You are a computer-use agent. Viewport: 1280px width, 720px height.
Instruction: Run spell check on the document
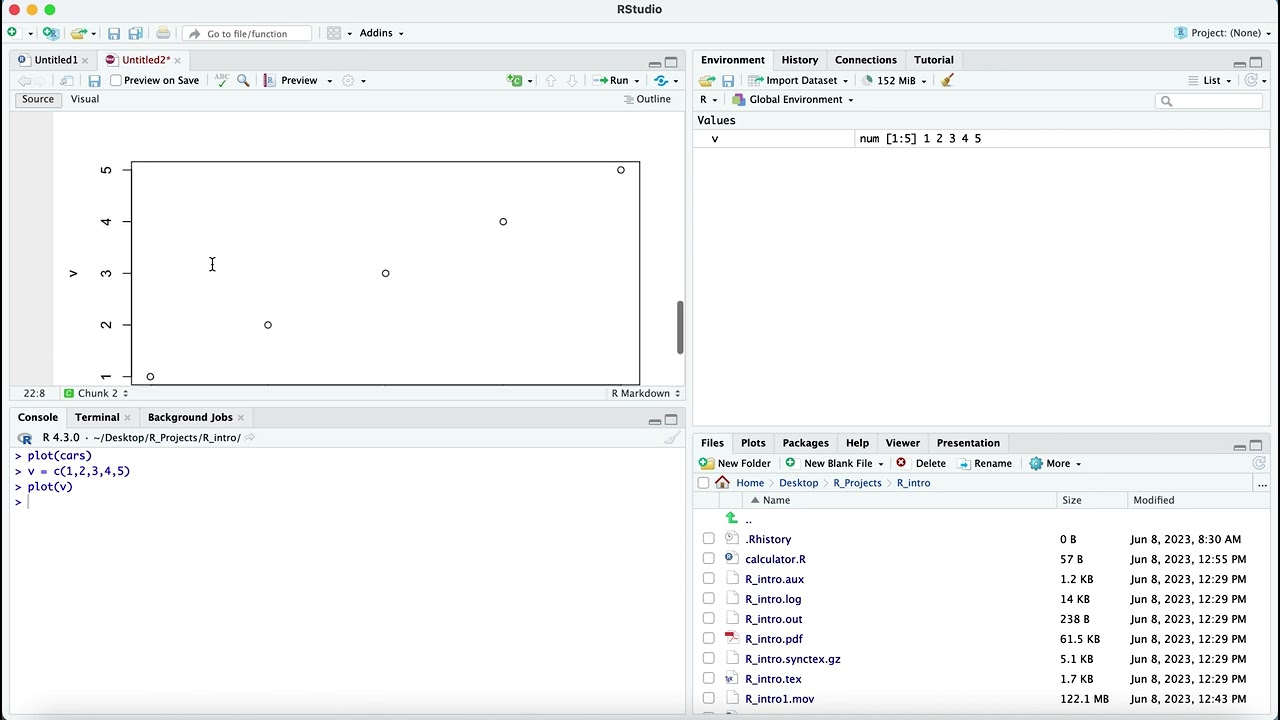[221, 80]
